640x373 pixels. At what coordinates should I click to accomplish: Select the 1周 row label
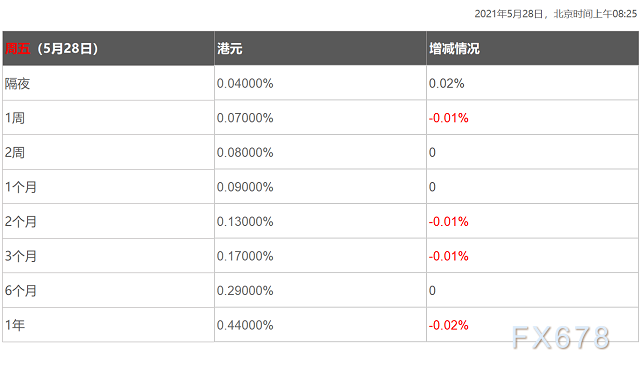coord(15,118)
